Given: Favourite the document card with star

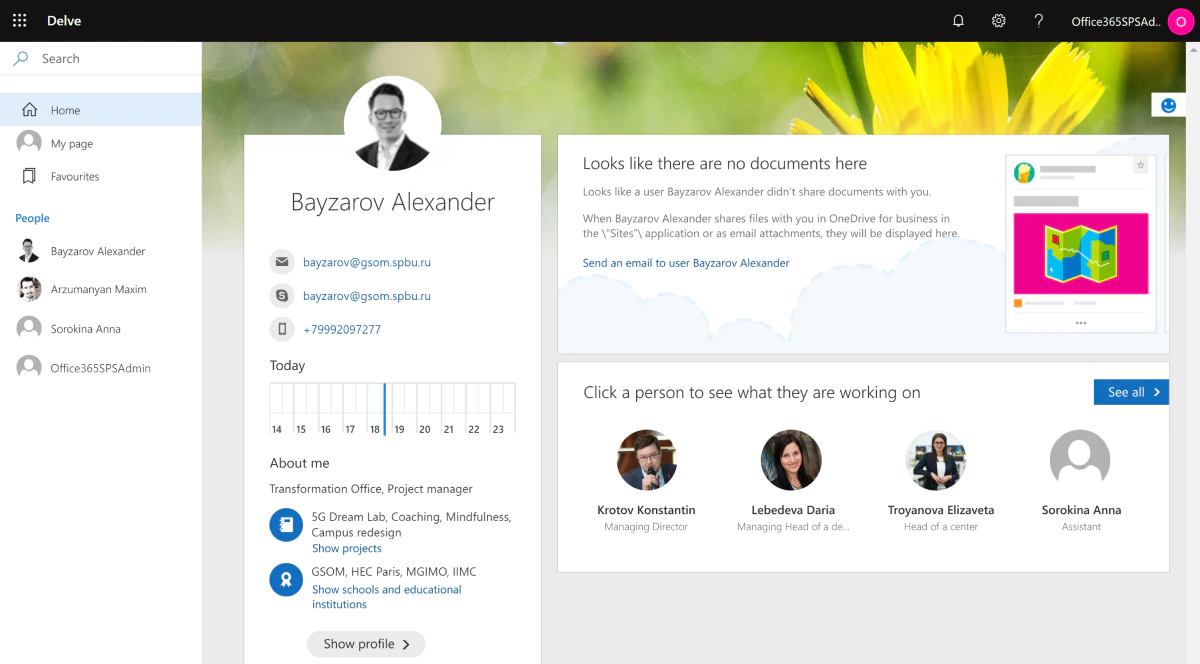Looking at the screenshot, I should click(x=1140, y=166).
